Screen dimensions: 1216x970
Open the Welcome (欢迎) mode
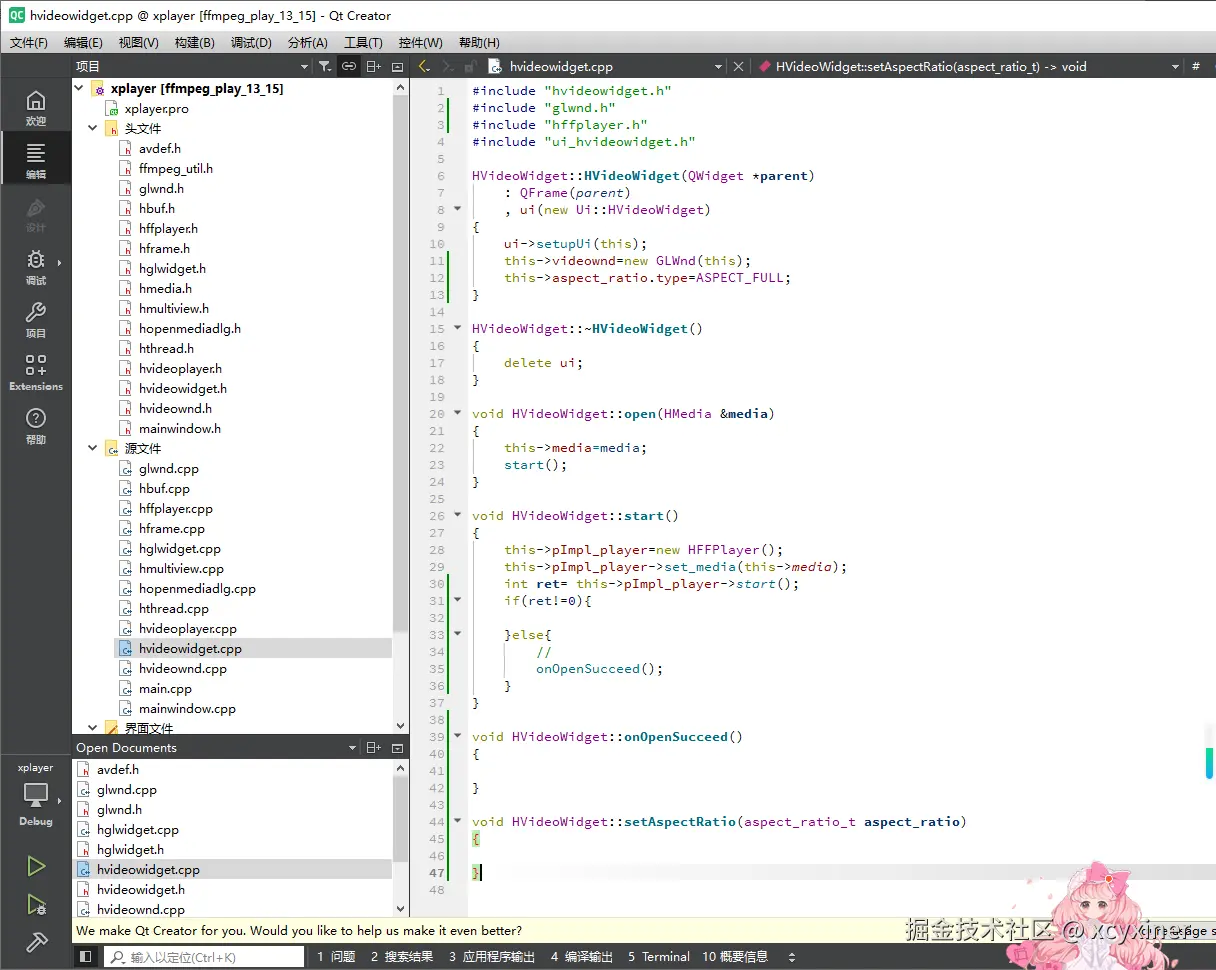click(x=36, y=107)
